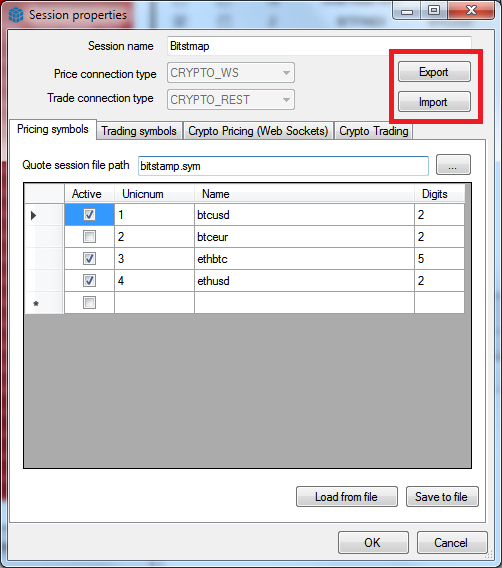Click the Load from file button

tap(347, 497)
